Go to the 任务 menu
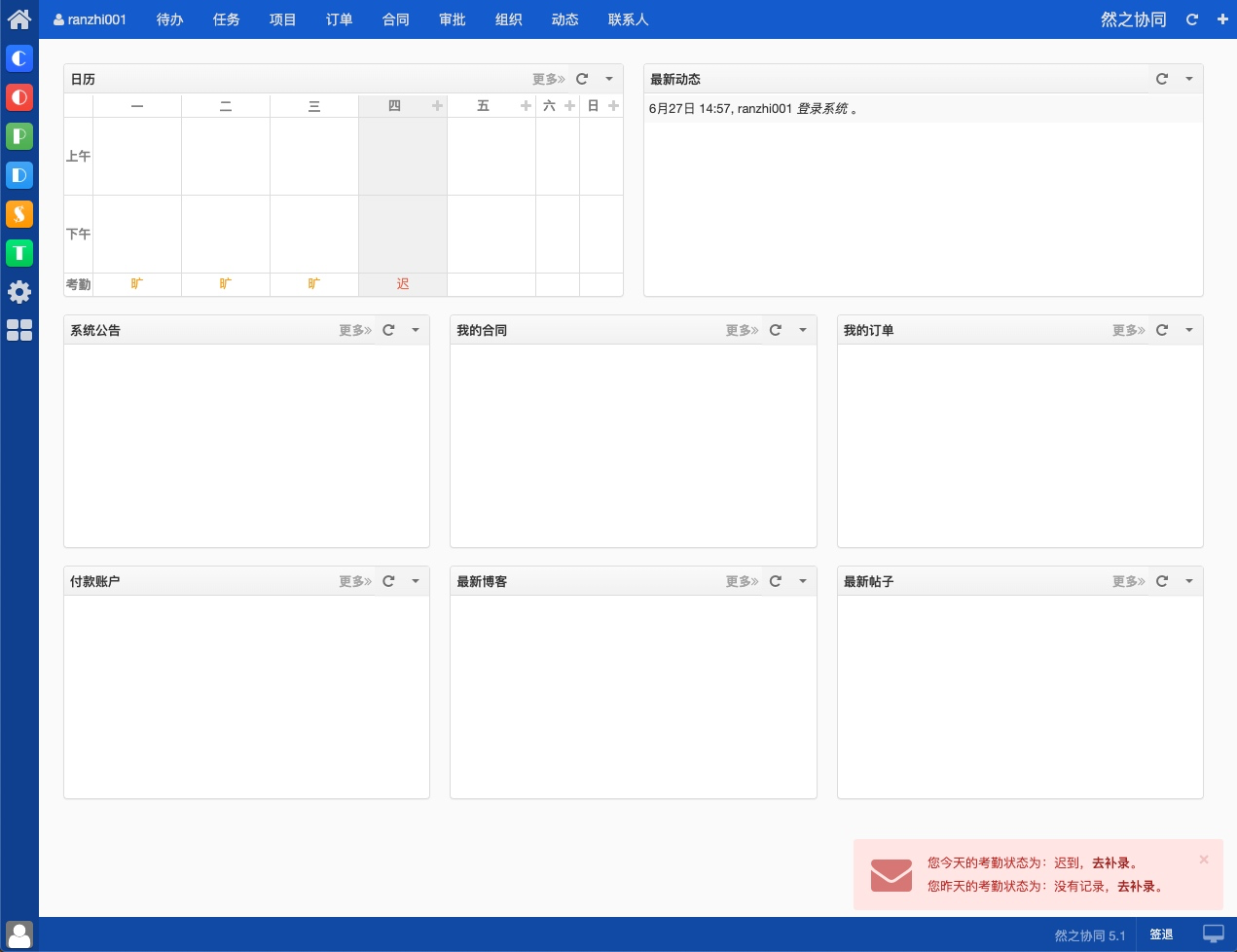This screenshot has height=952, width=1237. (x=227, y=19)
